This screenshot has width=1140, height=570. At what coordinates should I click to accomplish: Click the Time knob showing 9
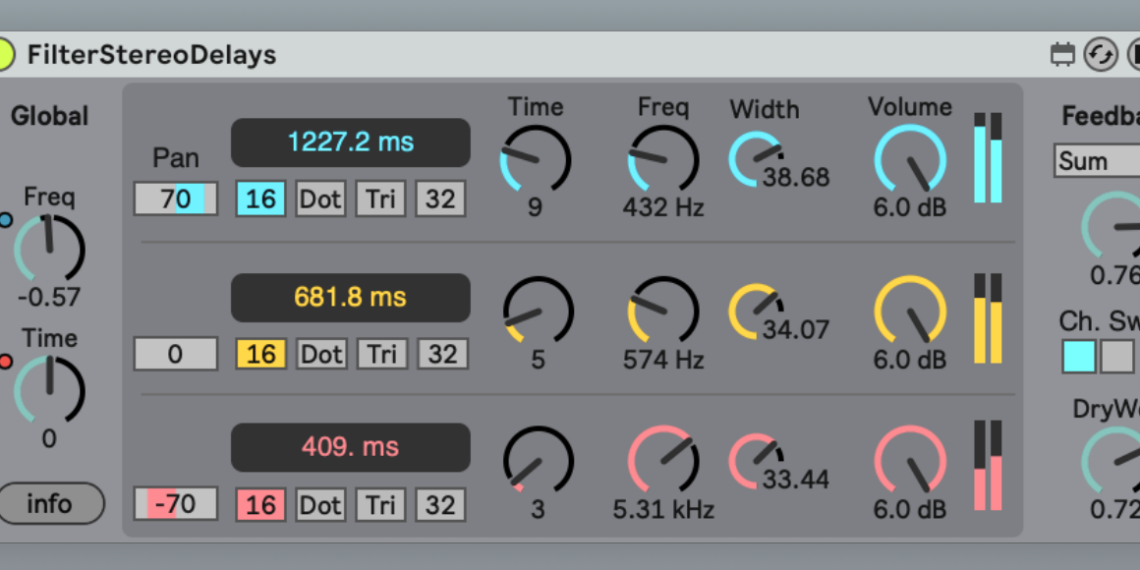[x=535, y=160]
